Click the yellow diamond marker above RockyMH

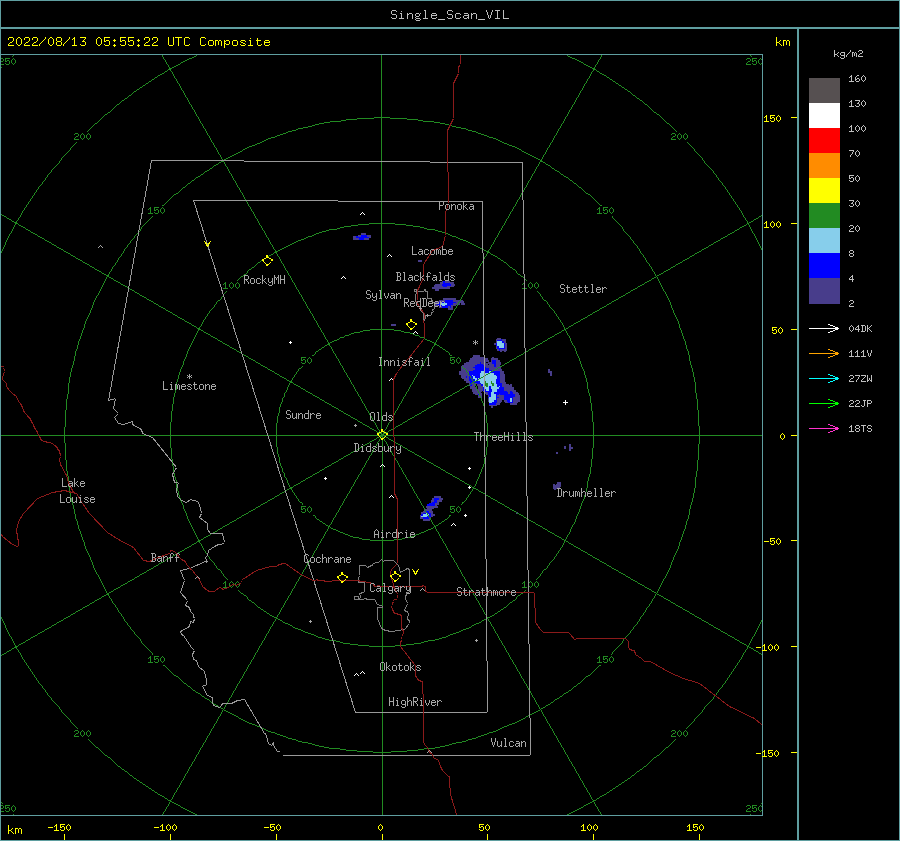267,261
